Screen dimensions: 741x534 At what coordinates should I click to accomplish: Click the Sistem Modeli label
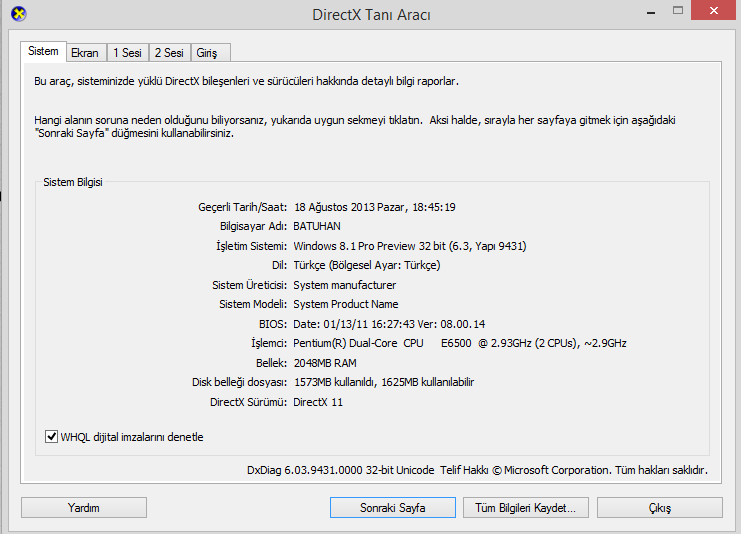(253, 304)
